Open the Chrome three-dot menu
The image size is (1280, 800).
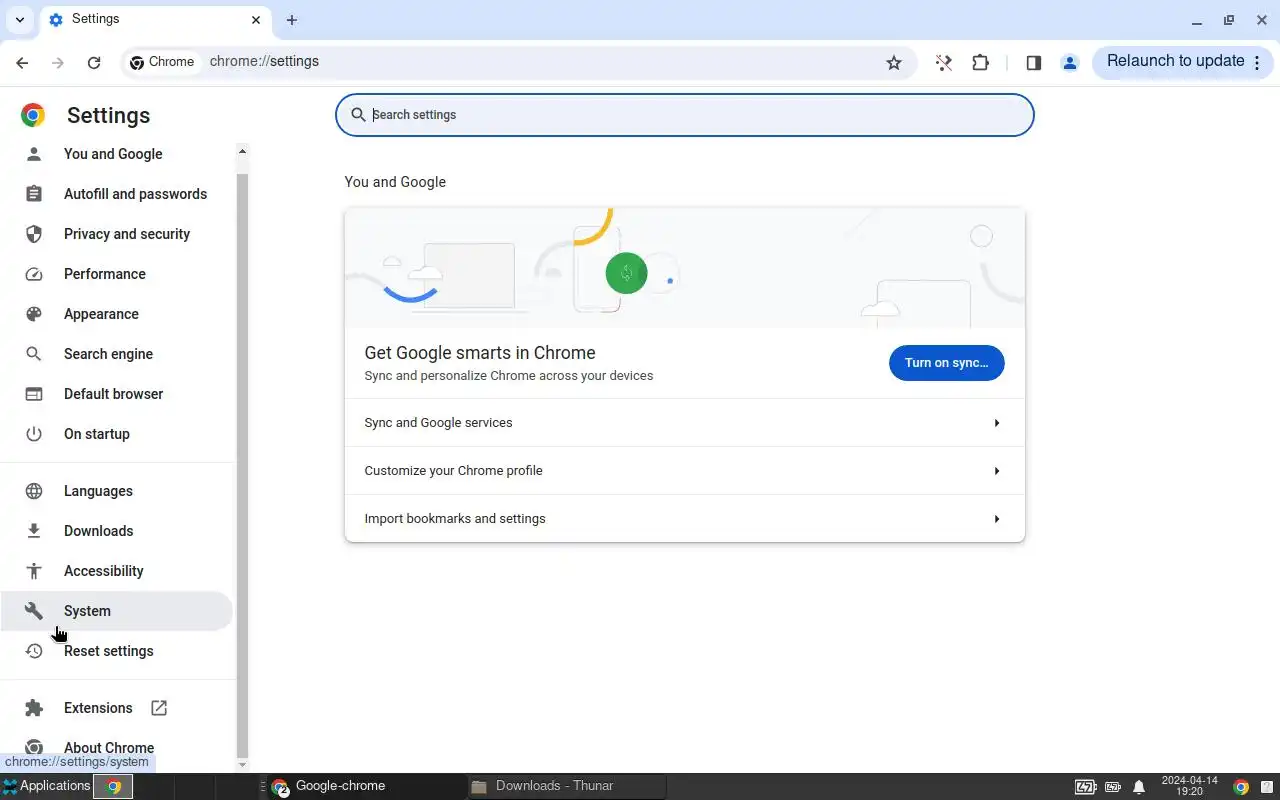click(1257, 62)
